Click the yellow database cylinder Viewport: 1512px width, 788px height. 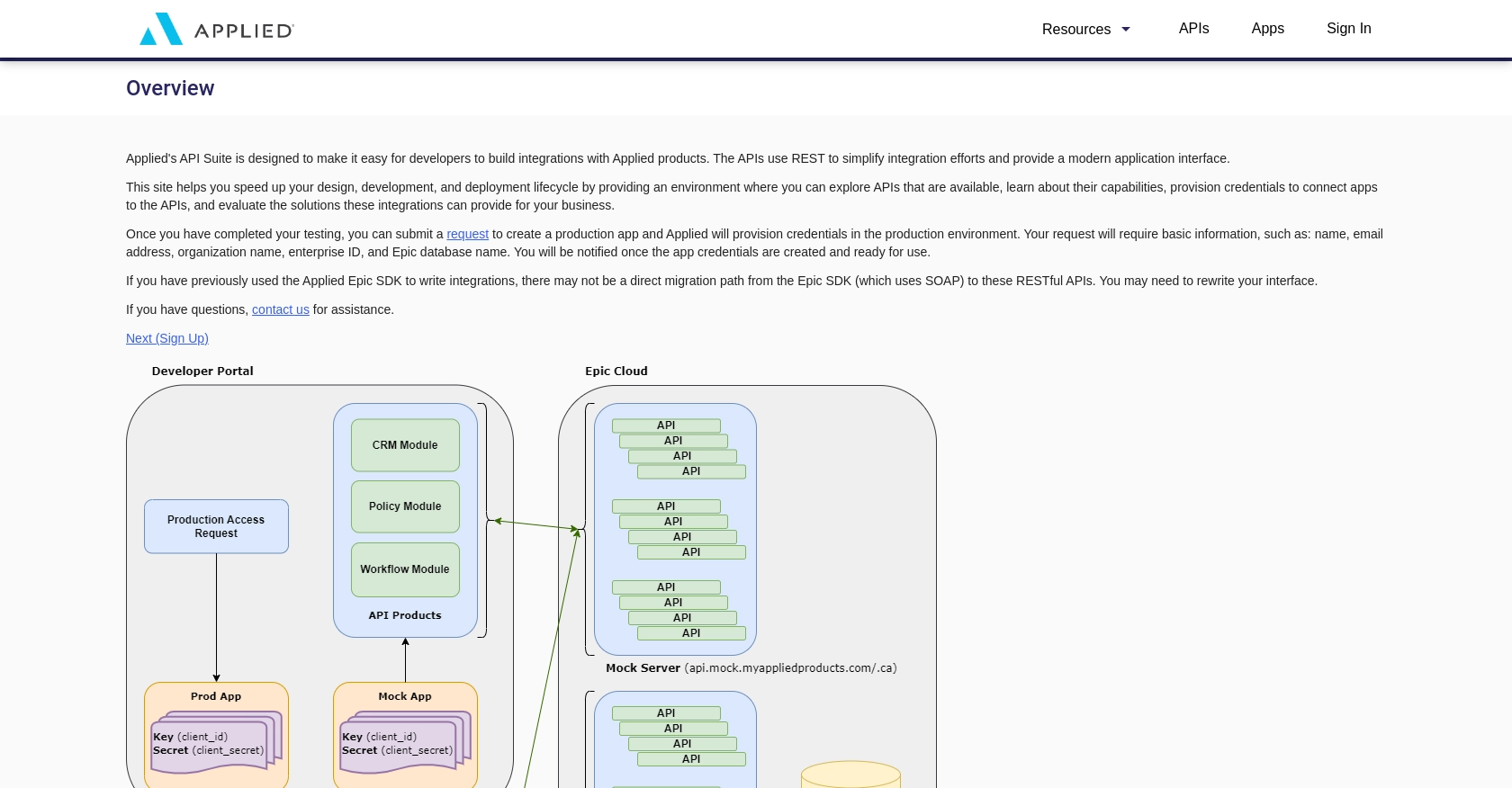(x=850, y=775)
